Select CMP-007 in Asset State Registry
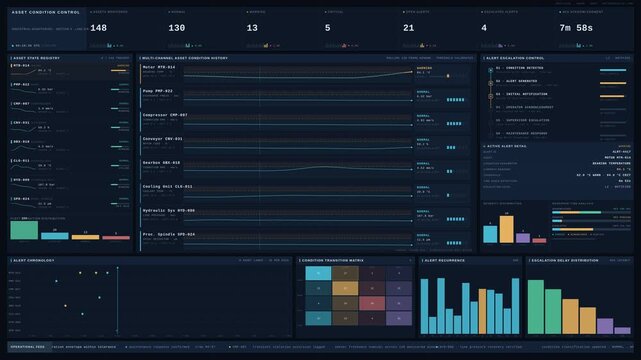The image size is (641, 360). (70, 109)
